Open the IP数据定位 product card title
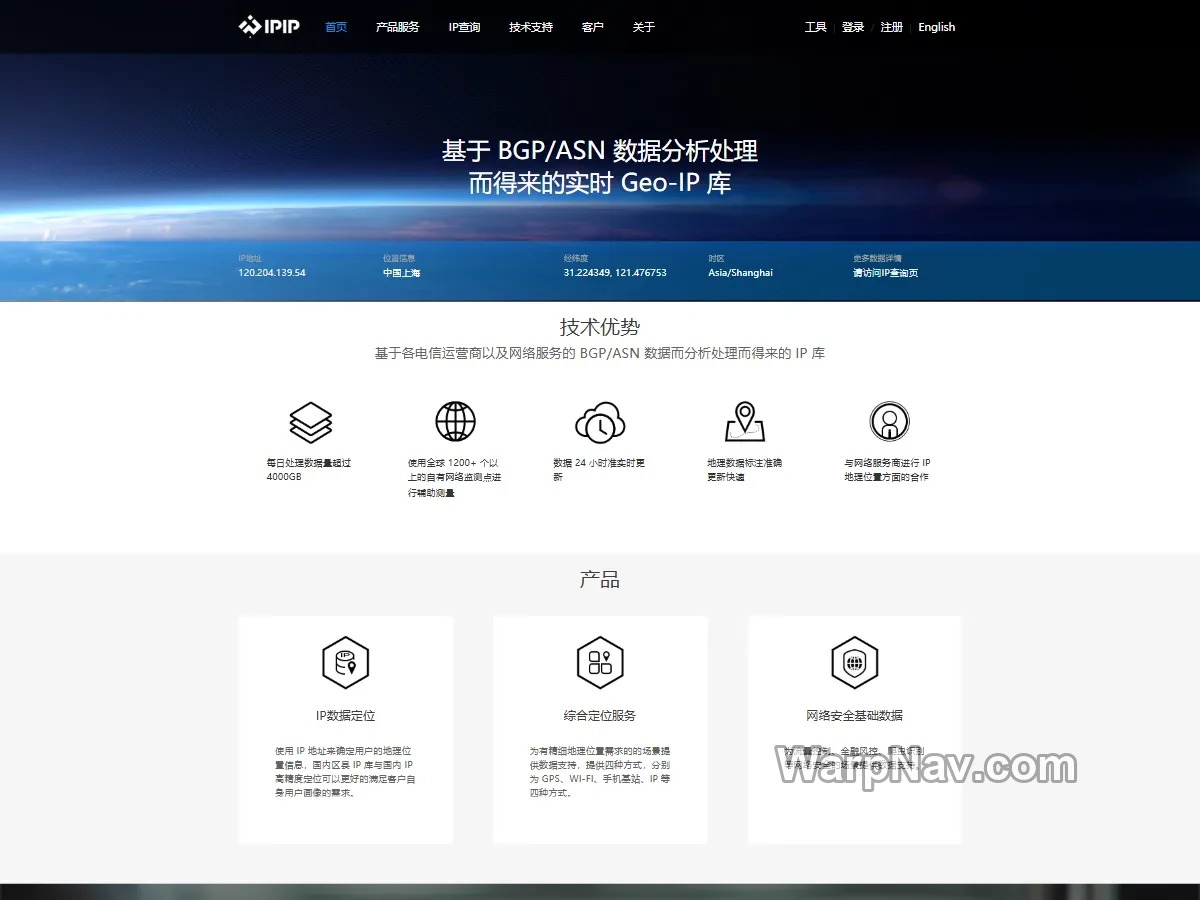The height and width of the screenshot is (900, 1200). [345, 715]
